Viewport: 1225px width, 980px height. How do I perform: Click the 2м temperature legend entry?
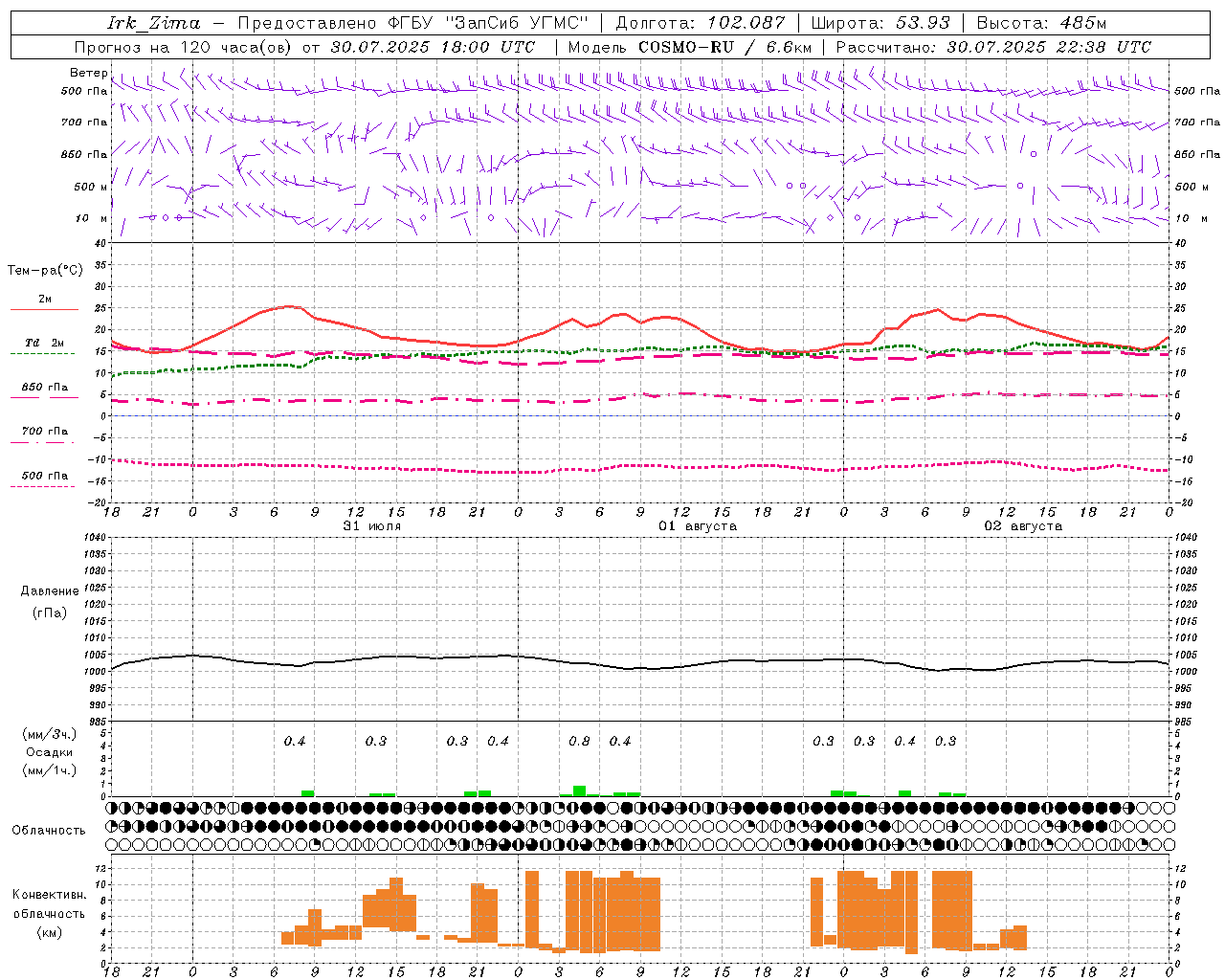click(45, 300)
